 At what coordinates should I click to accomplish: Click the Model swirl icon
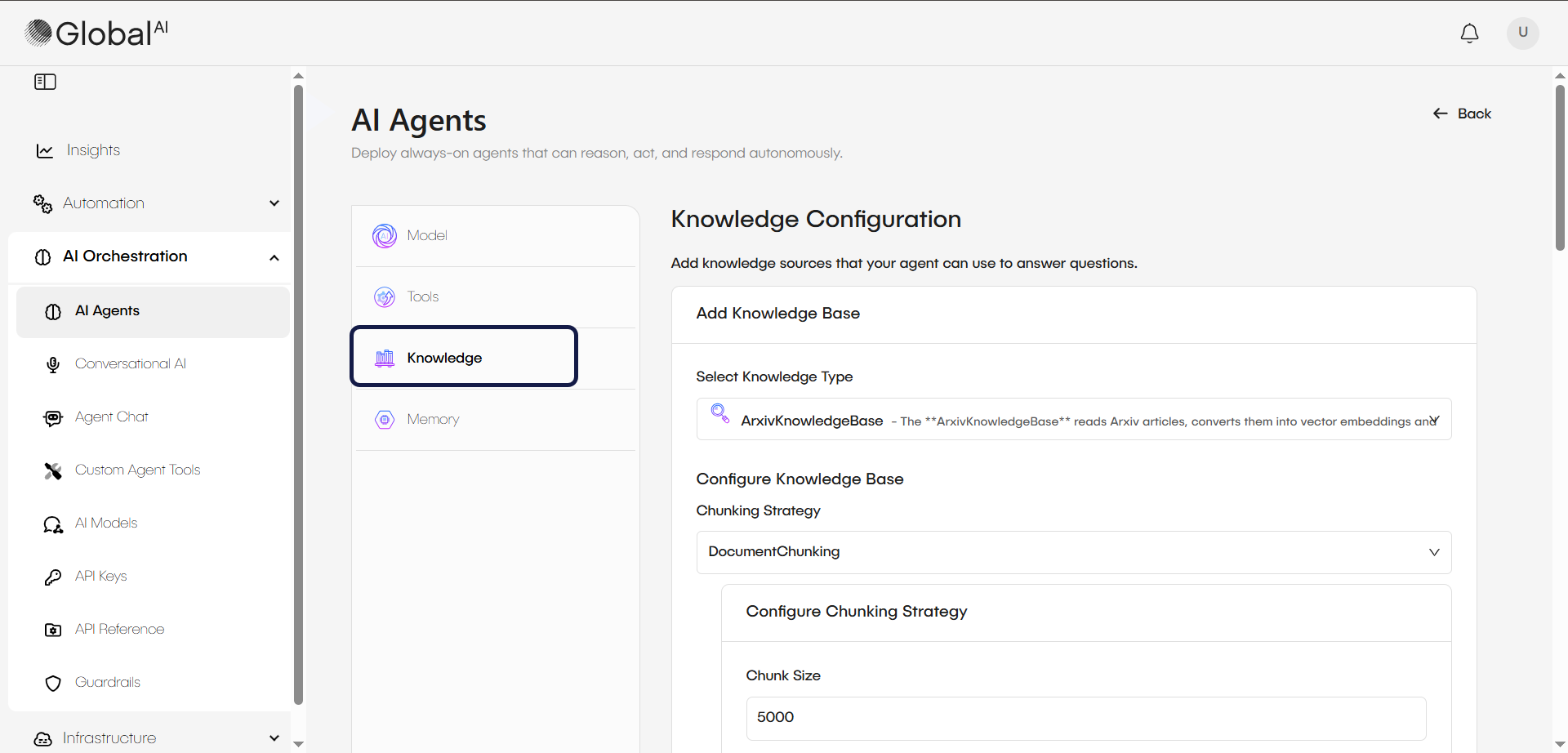pyautogui.click(x=384, y=235)
